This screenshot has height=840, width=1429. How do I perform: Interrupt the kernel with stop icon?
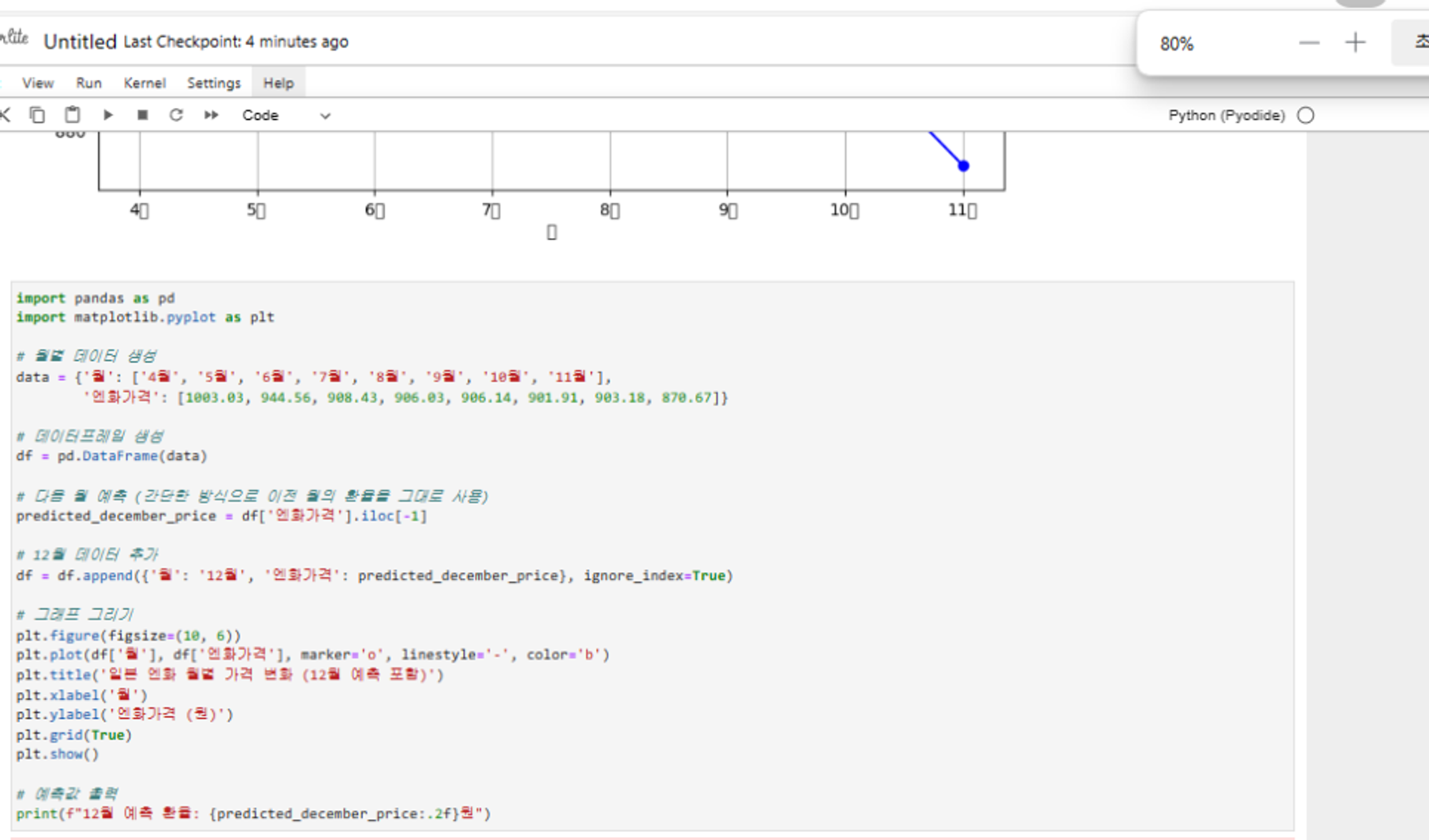tap(142, 115)
